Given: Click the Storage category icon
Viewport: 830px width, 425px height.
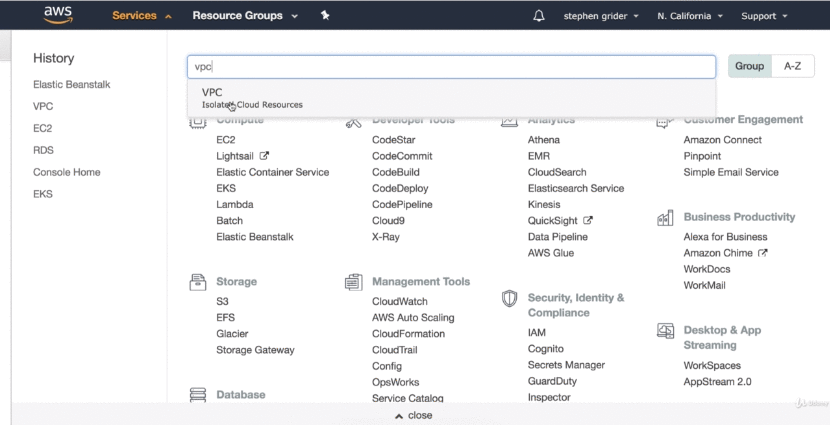Looking at the screenshot, I should click(x=198, y=282).
